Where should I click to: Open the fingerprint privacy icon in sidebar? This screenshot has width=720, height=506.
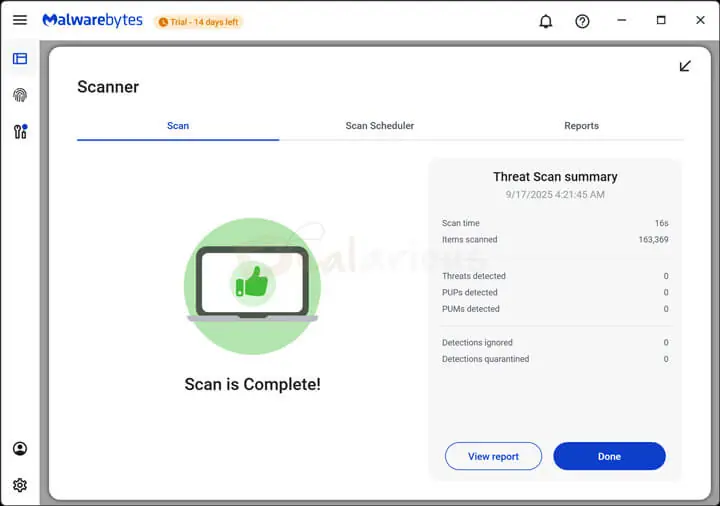tap(20, 95)
